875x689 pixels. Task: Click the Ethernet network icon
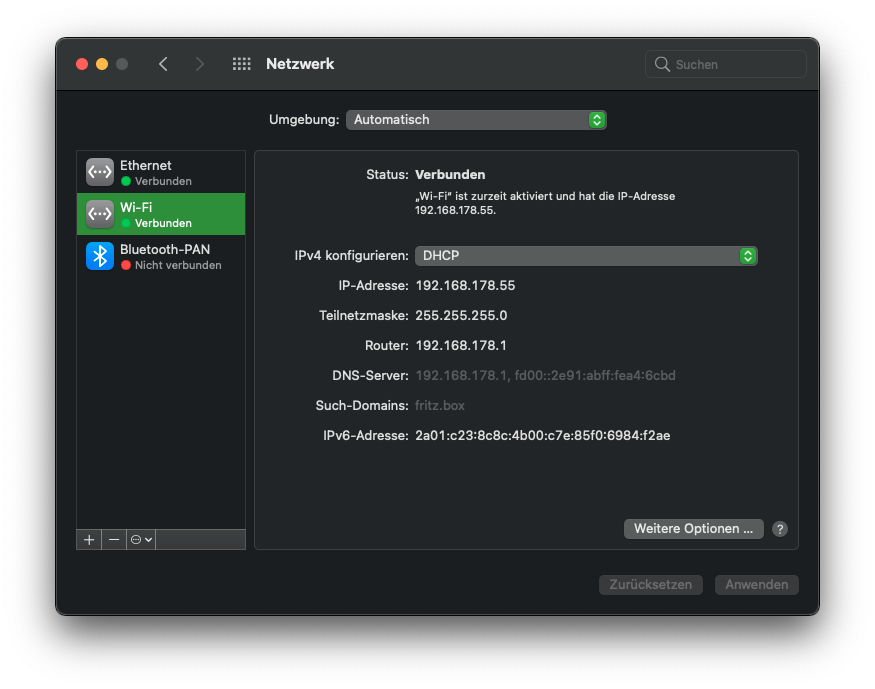(x=100, y=172)
